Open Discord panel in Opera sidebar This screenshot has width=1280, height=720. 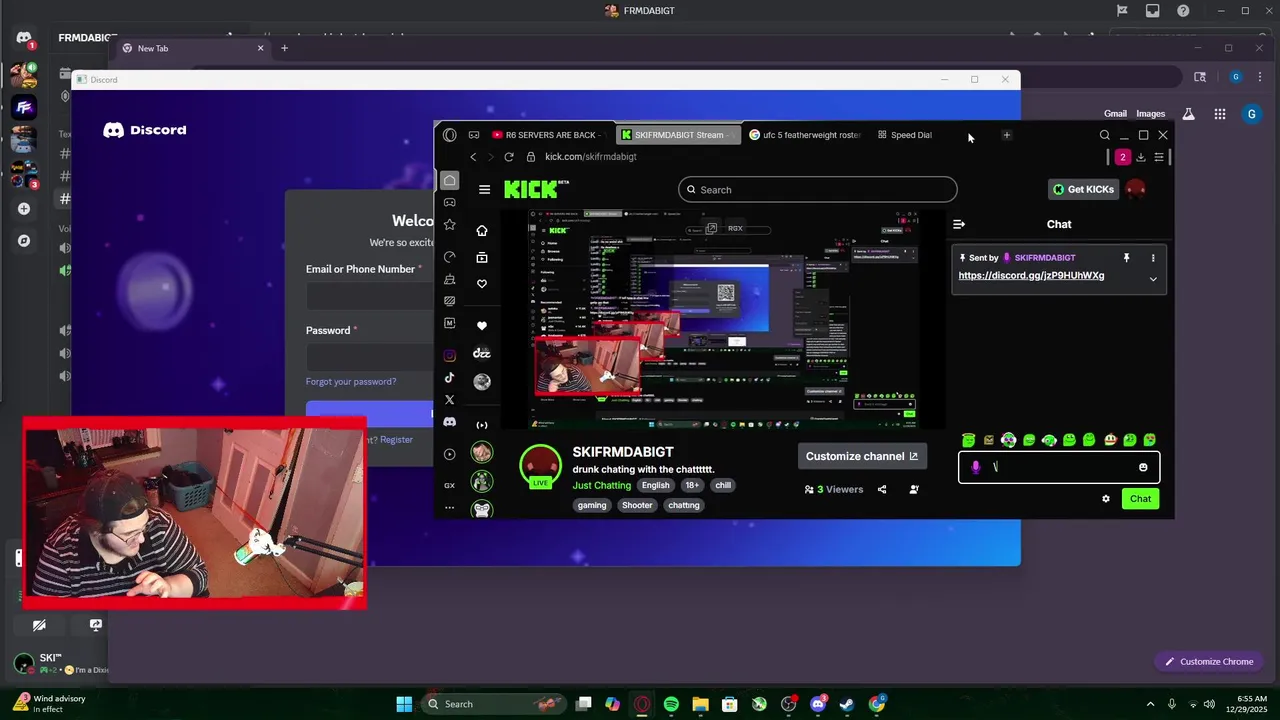point(450,422)
